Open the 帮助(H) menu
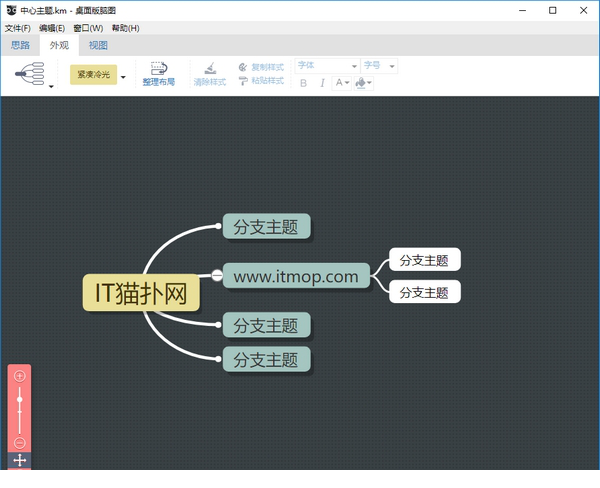 (x=125, y=28)
